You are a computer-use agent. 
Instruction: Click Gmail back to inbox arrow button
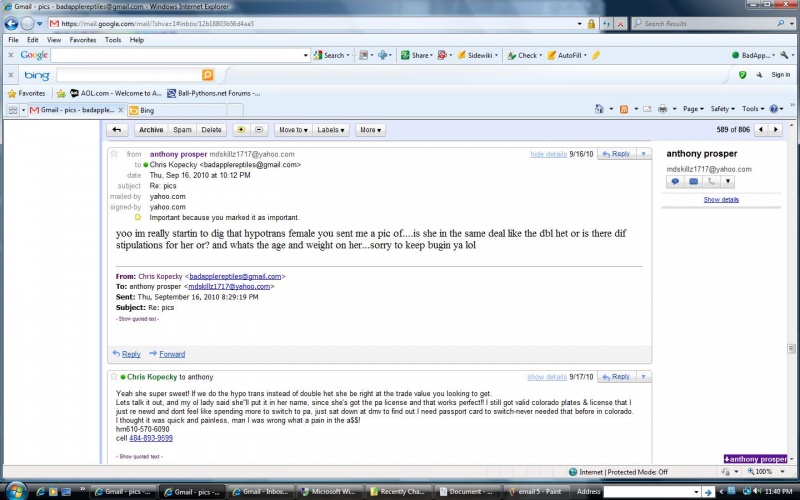click(x=117, y=130)
